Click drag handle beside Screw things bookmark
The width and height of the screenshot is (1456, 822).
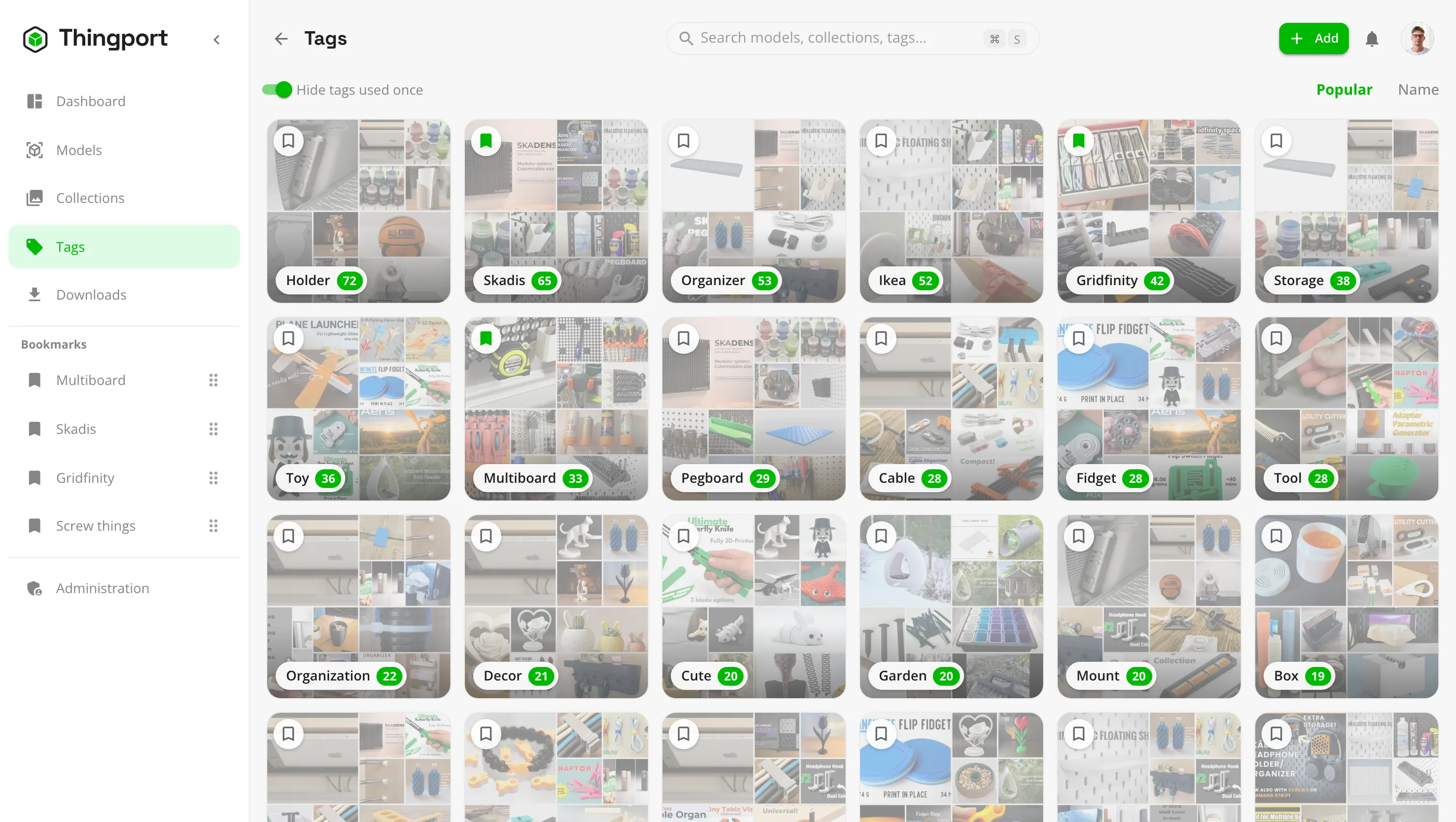pyautogui.click(x=213, y=526)
